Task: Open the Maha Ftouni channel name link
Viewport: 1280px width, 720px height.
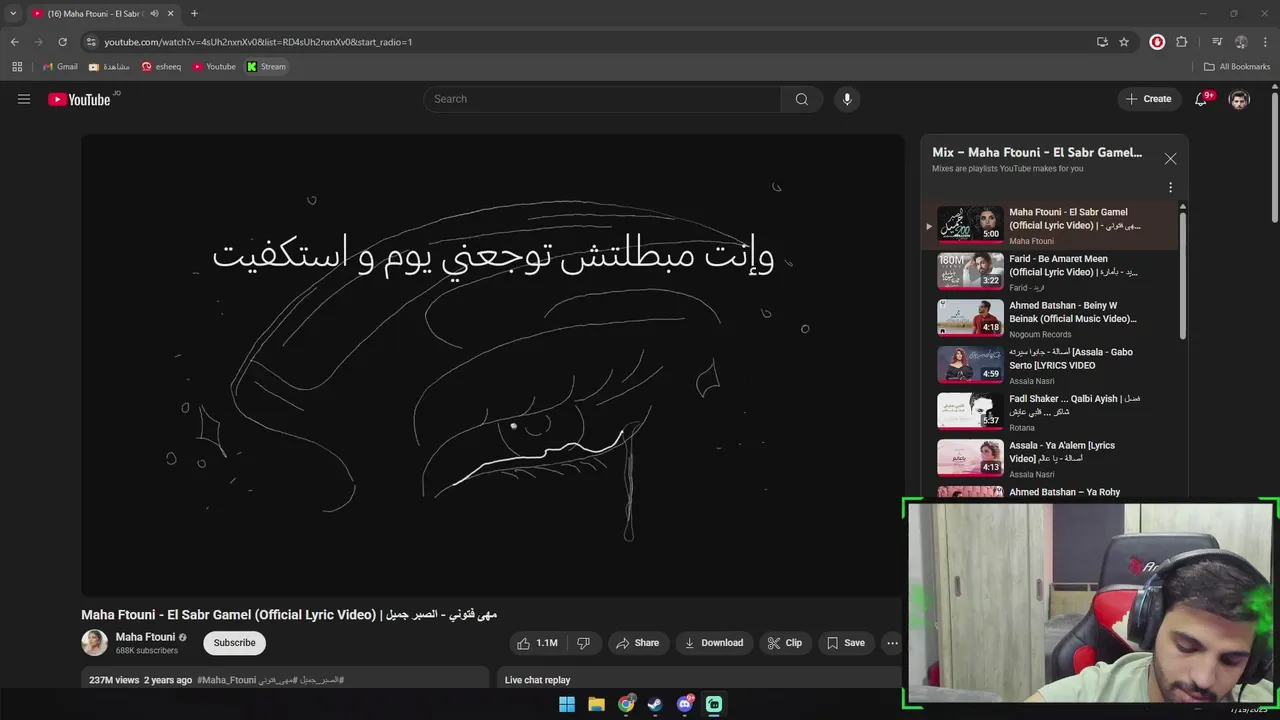Action: (145, 637)
